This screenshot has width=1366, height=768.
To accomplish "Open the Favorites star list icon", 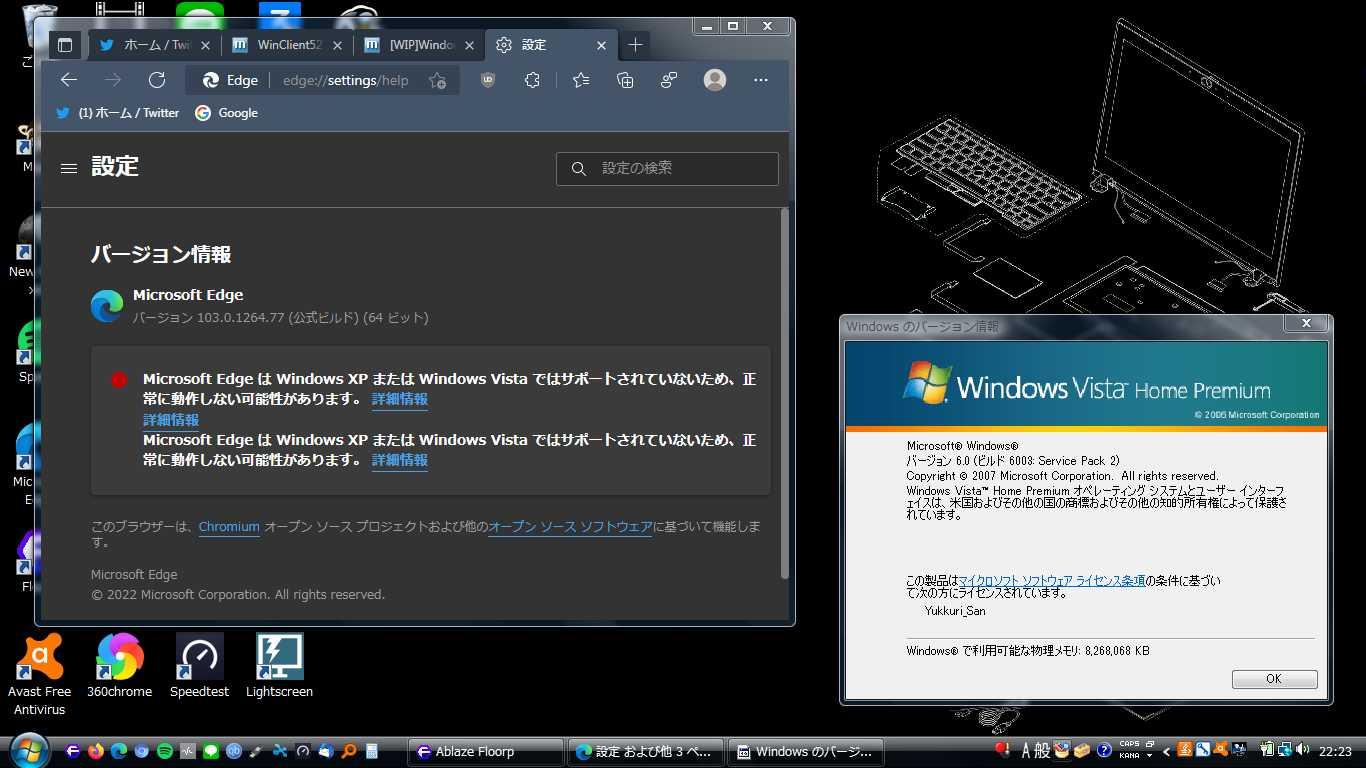I will point(581,80).
